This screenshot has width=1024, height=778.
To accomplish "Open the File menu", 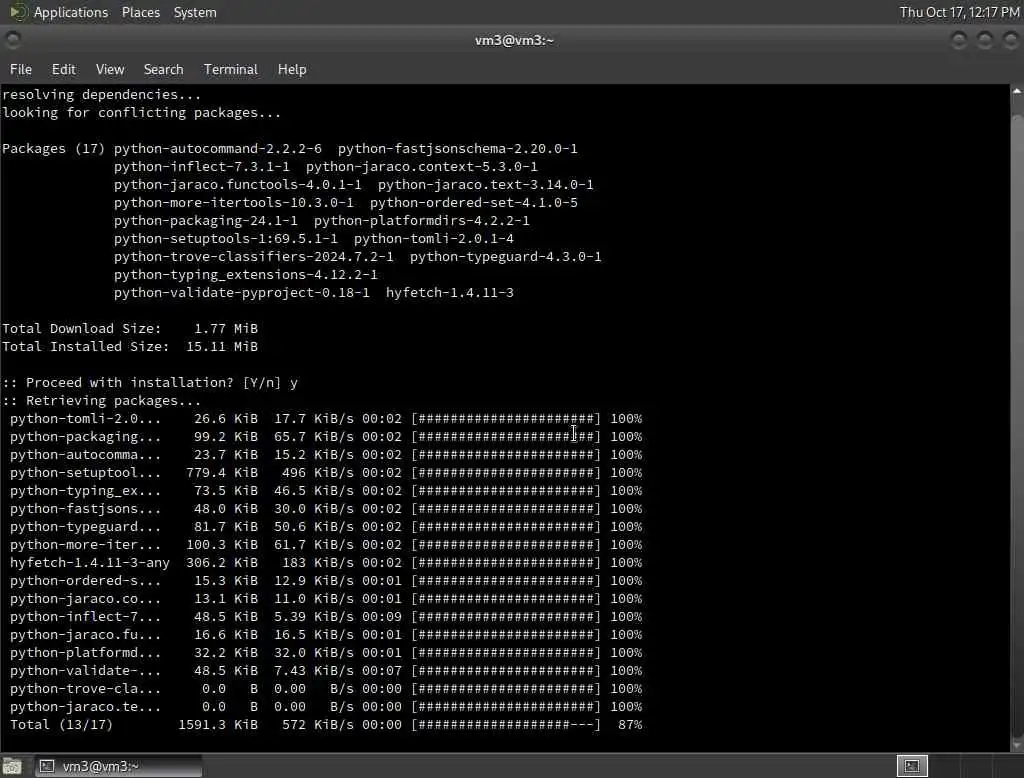I will click(x=21, y=69).
